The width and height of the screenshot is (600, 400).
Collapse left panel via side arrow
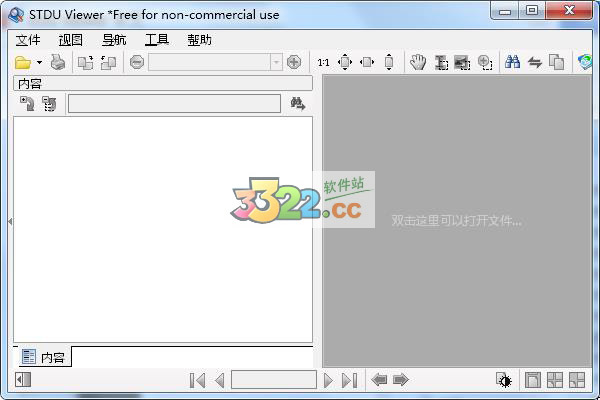coord(10,221)
